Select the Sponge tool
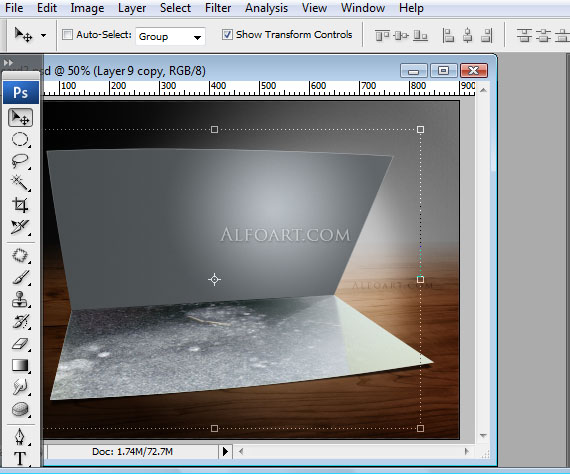The image size is (570, 474). [x=20, y=409]
